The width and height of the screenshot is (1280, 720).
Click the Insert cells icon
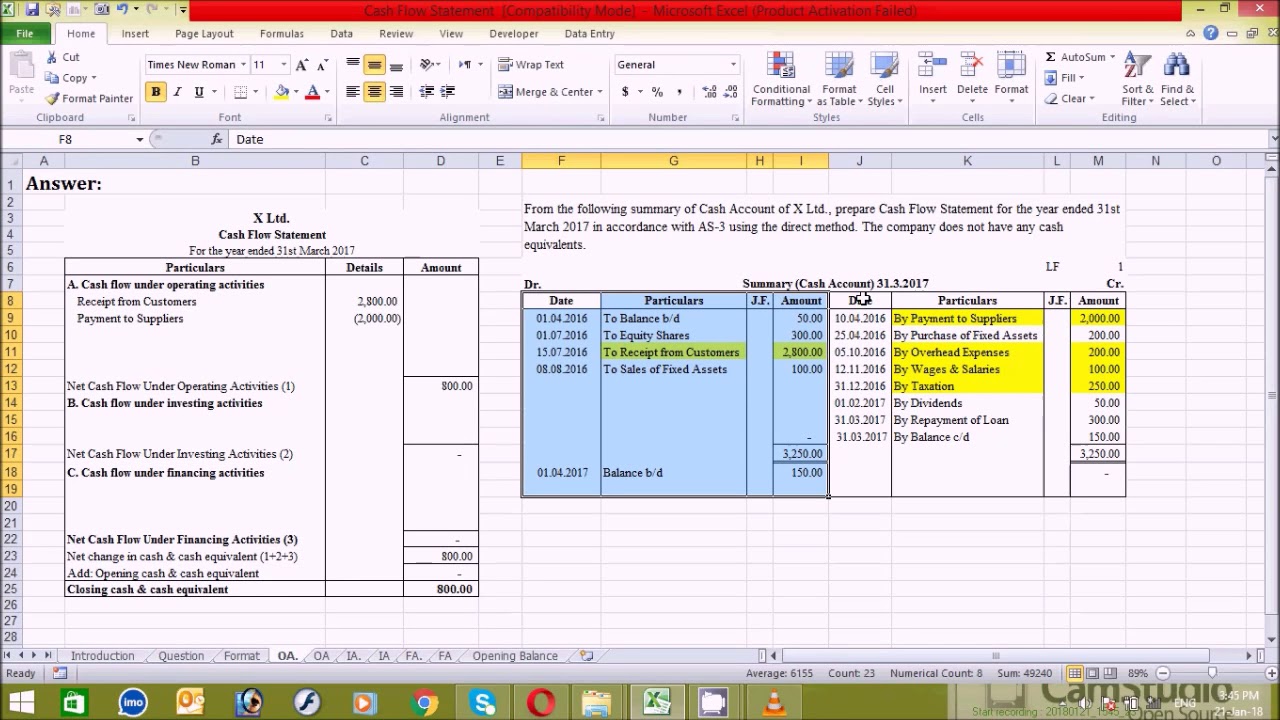(932, 67)
